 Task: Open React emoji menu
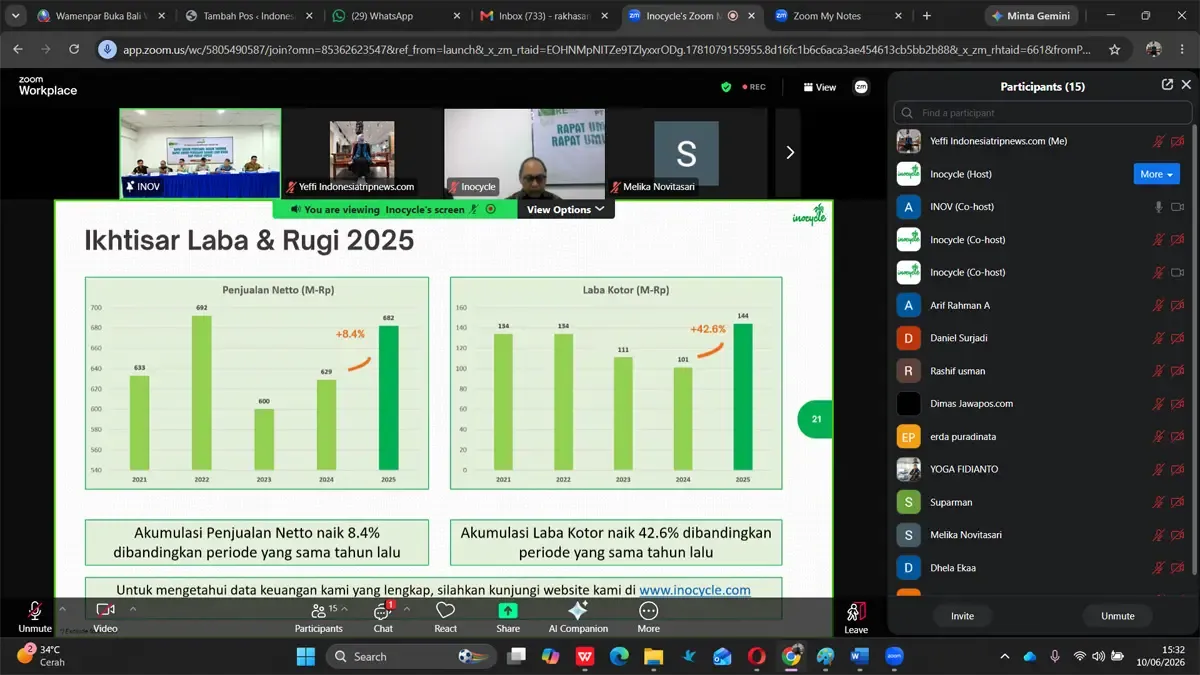(446, 616)
